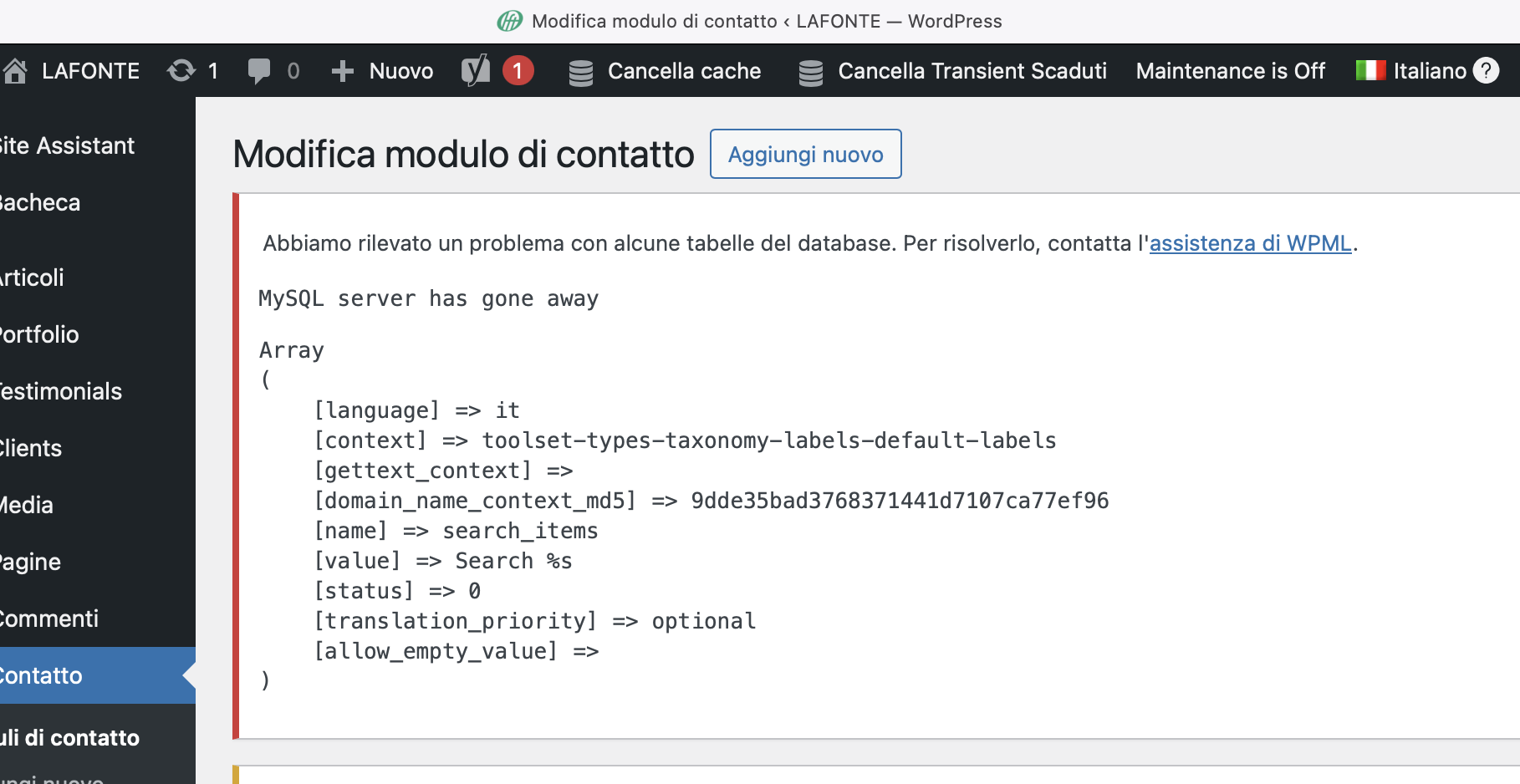This screenshot has width=1520, height=784.
Task: Click the [name] => search_items line
Action: pos(456,531)
